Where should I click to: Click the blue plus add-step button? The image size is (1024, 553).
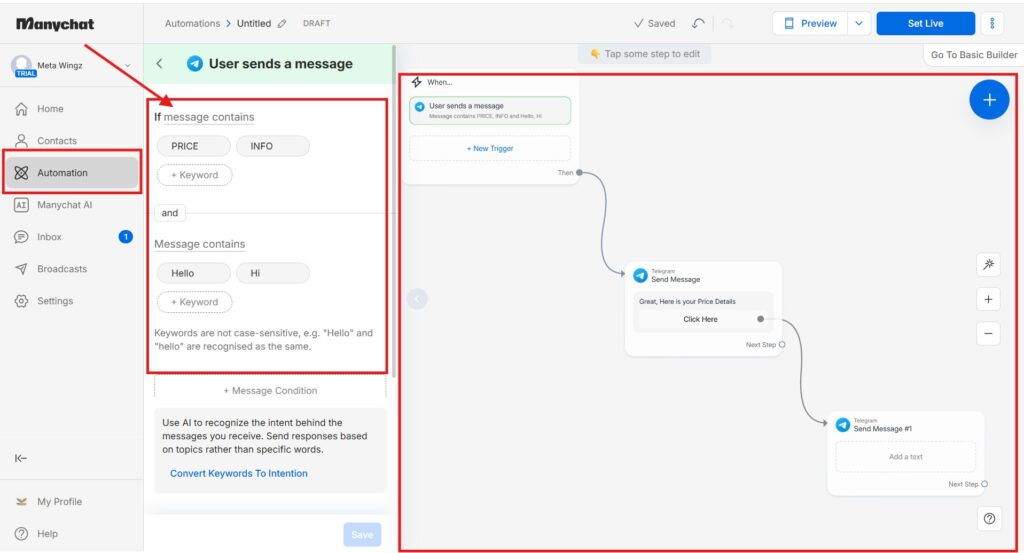pyautogui.click(x=989, y=100)
